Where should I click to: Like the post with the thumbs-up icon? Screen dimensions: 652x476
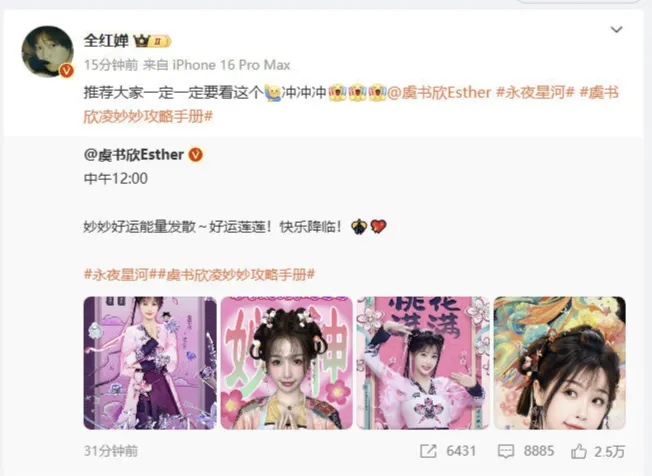click(x=579, y=451)
